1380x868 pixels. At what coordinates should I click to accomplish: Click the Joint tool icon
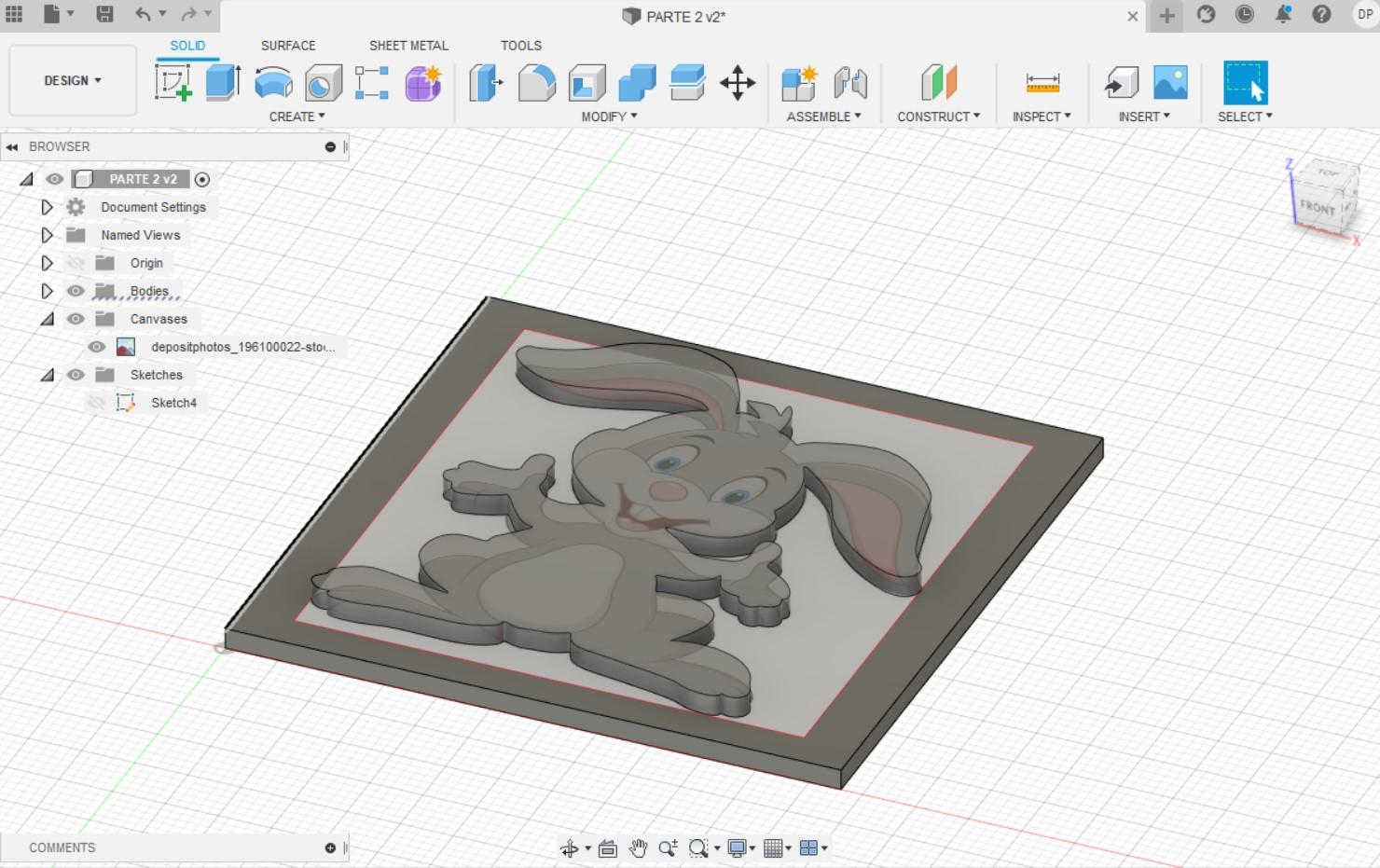coord(849,82)
